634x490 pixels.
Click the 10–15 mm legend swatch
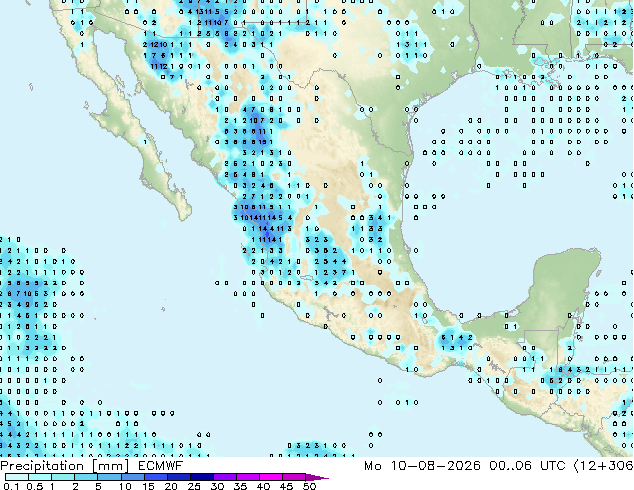click(x=132, y=477)
